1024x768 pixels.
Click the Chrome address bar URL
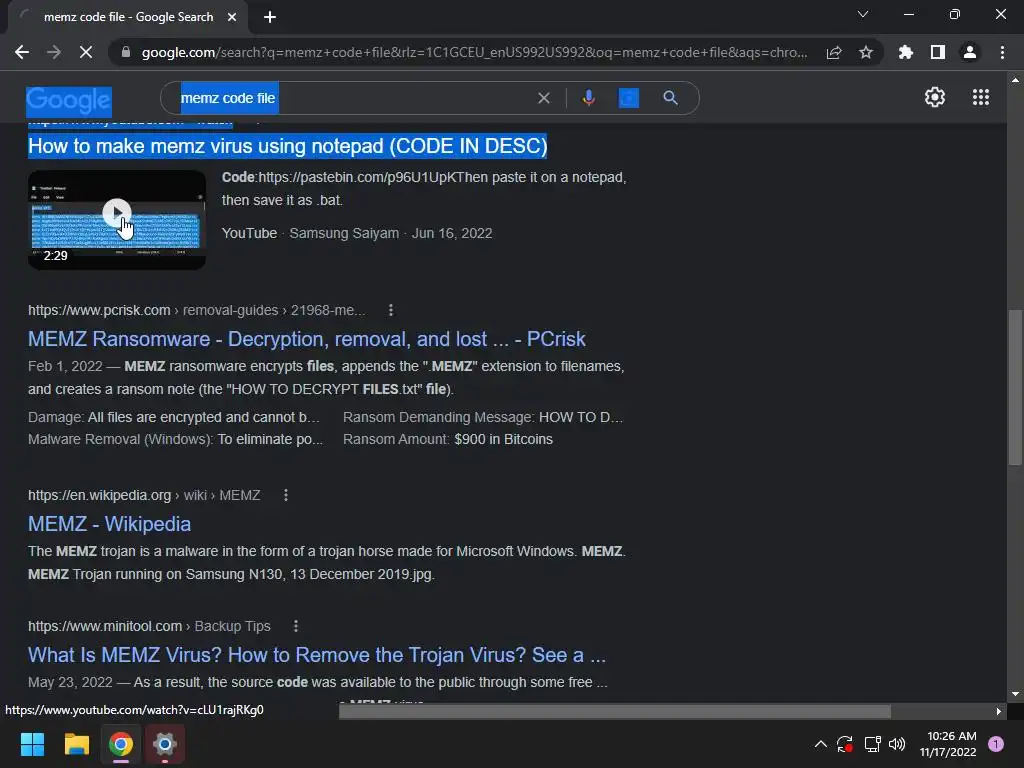click(474, 52)
